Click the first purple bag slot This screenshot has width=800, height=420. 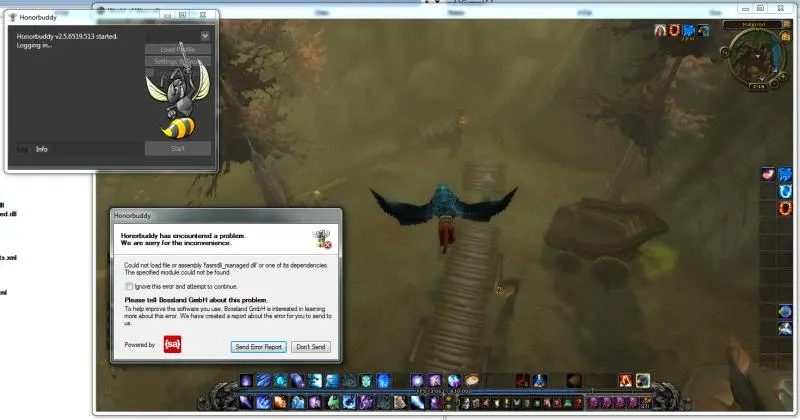pos(593,403)
